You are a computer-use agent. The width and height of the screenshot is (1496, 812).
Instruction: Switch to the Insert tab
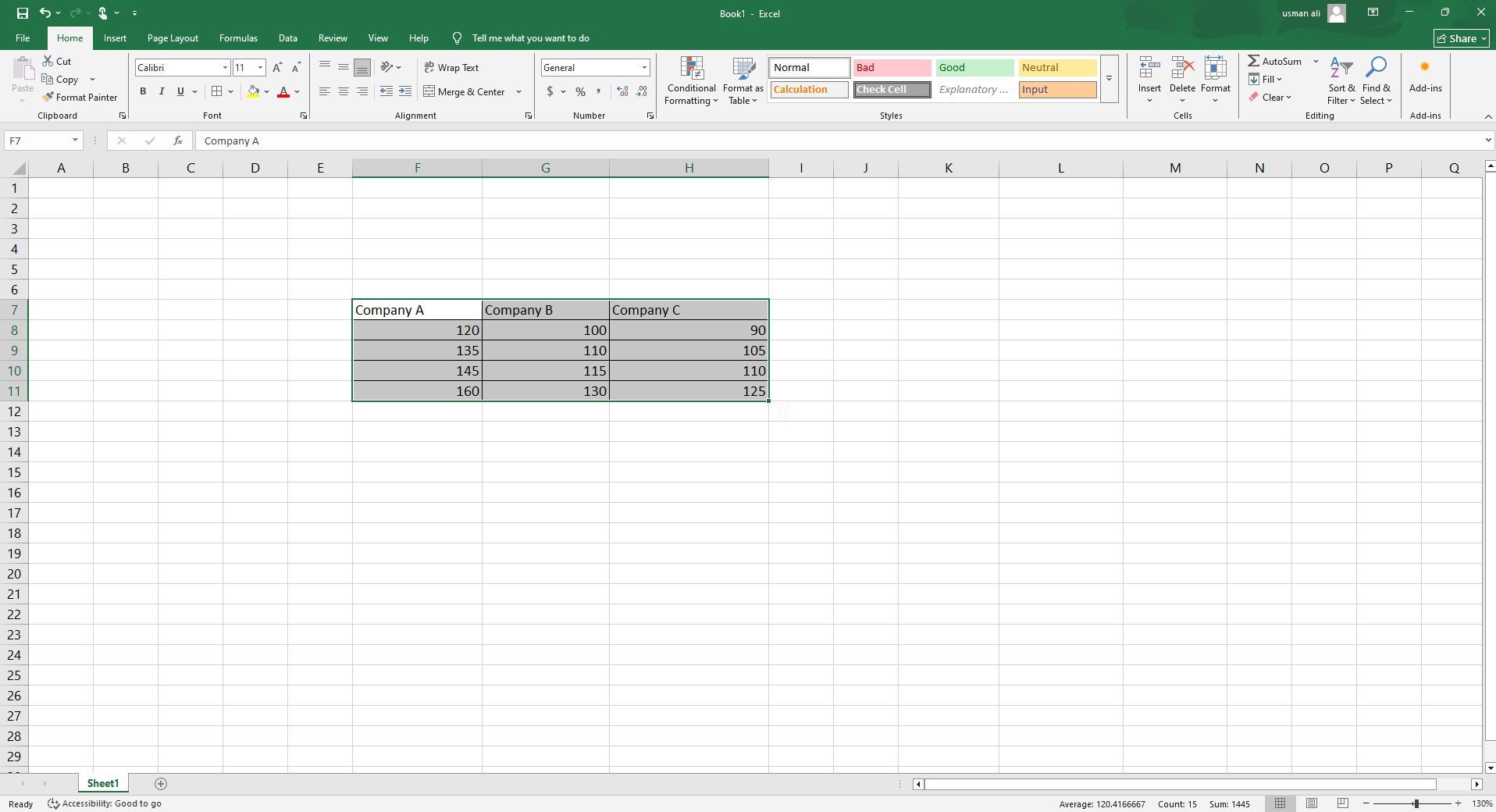tap(115, 38)
